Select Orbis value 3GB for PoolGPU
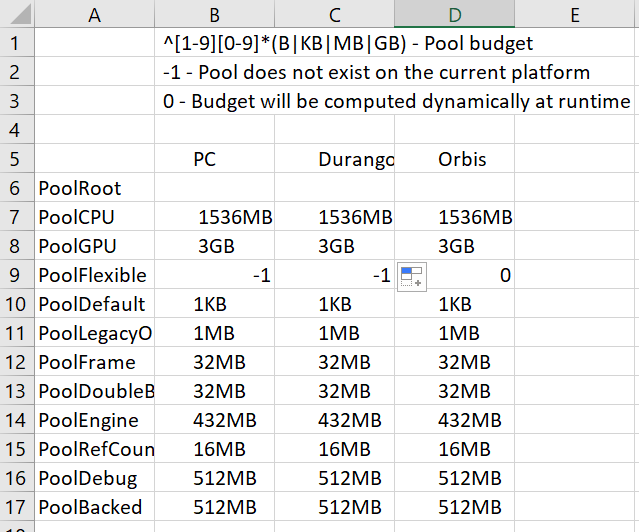639x532 pixels. 454,245
